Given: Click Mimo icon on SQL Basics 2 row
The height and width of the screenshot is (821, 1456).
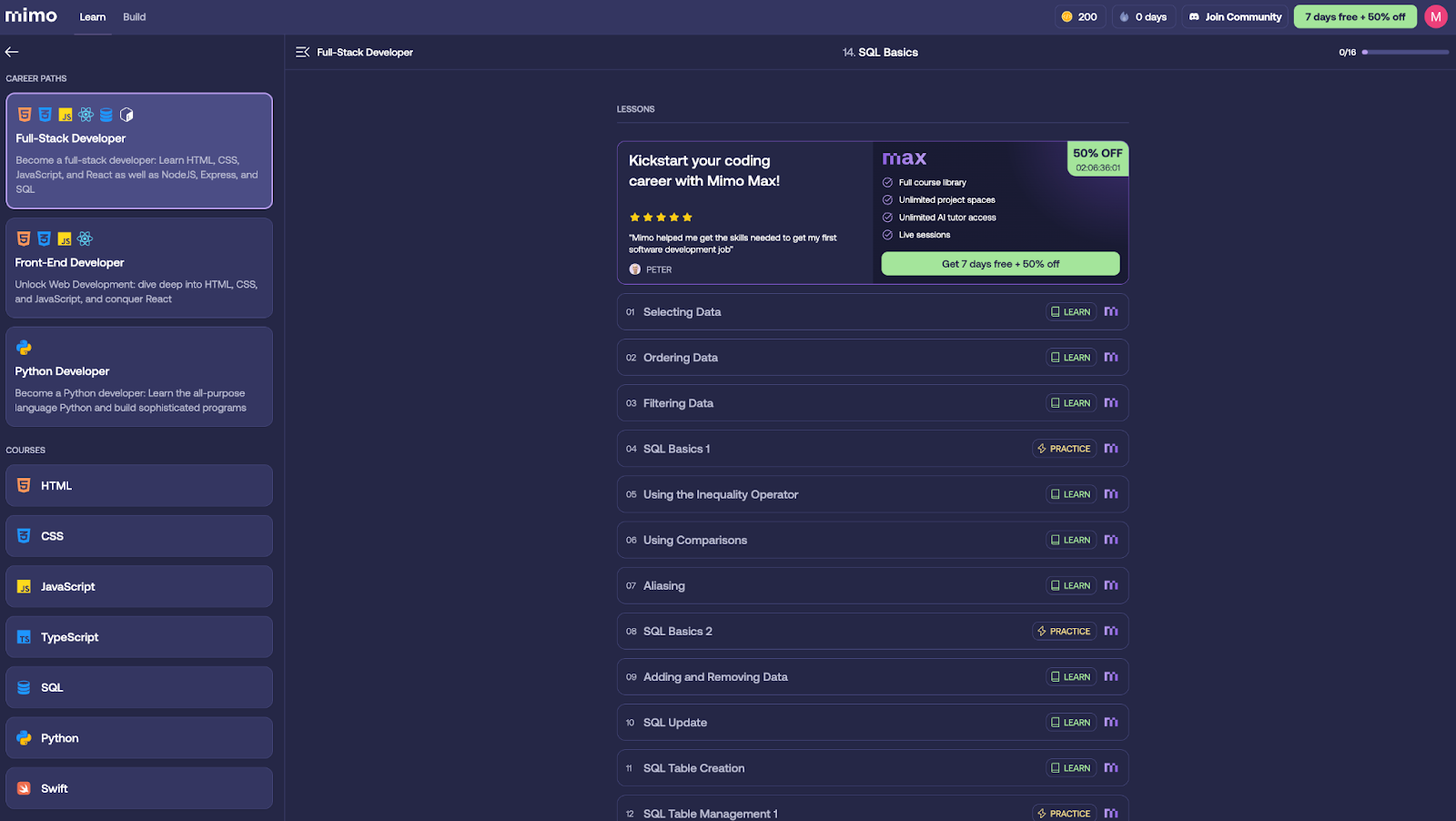Looking at the screenshot, I should (1111, 630).
